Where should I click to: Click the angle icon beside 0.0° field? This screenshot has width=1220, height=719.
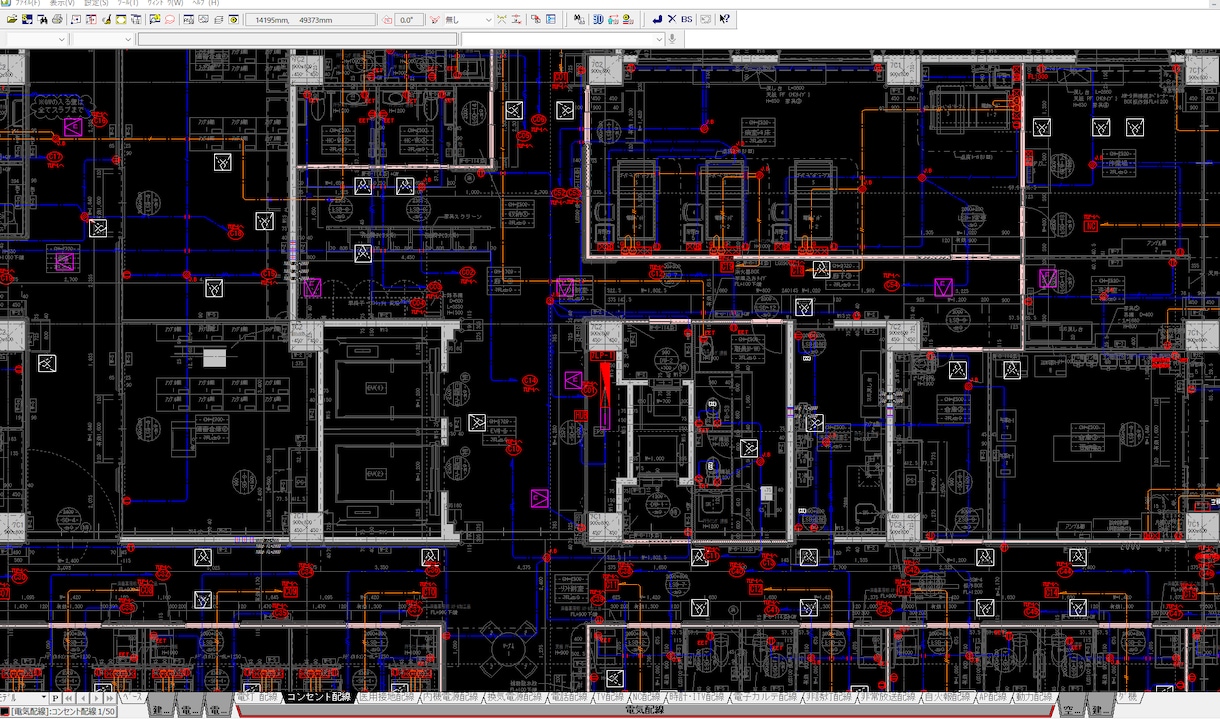[x=387, y=19]
